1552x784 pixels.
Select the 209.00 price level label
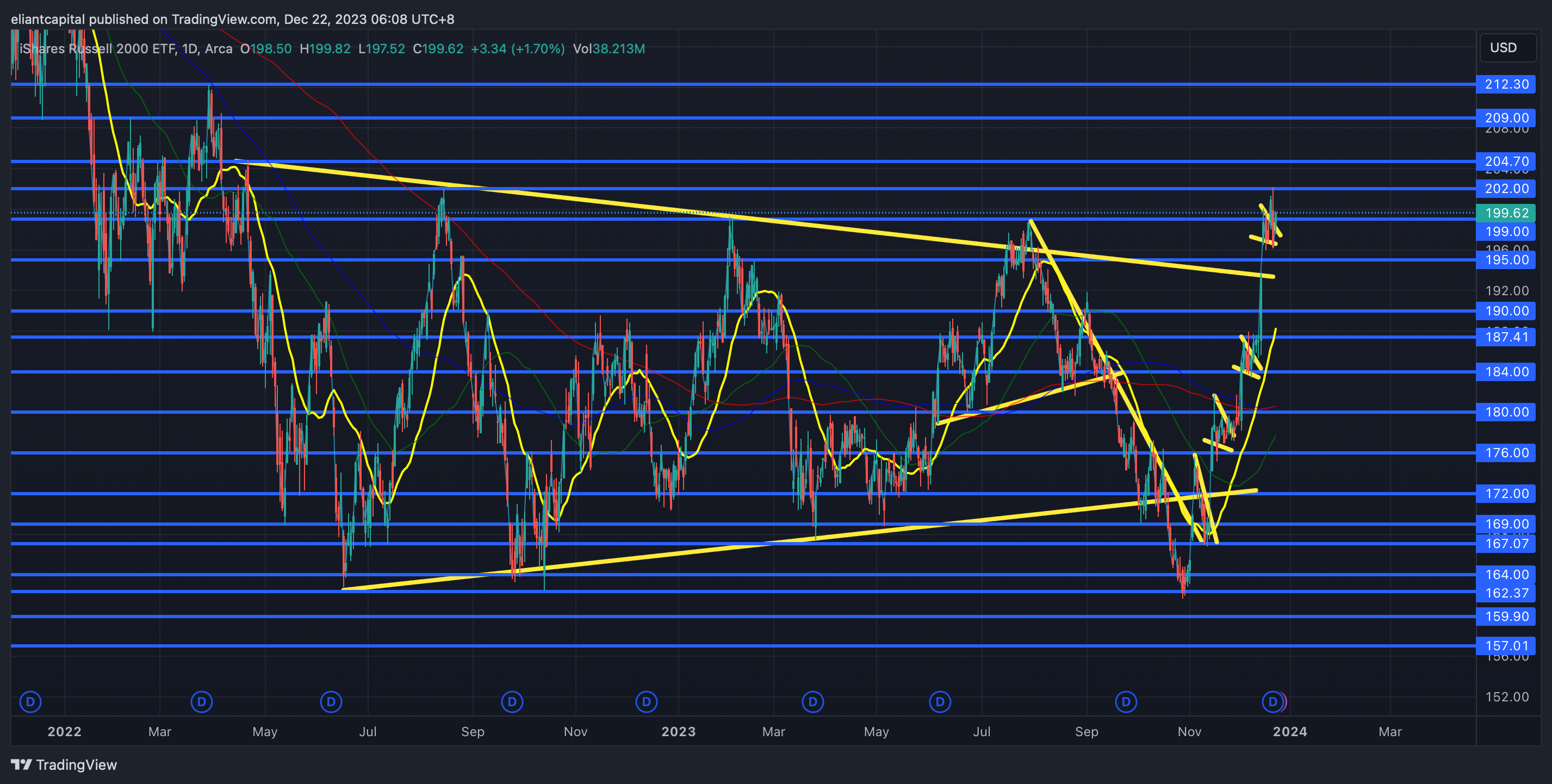click(1506, 118)
